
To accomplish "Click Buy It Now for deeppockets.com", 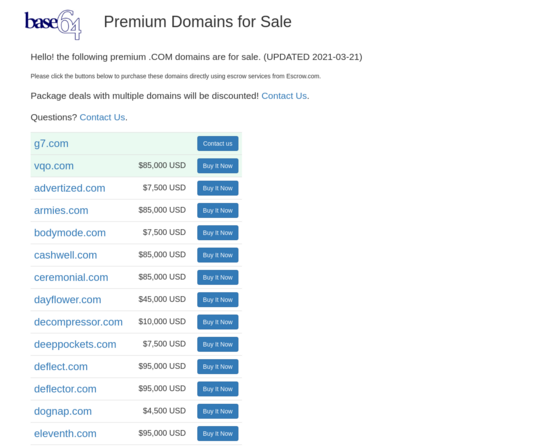I will tap(218, 344).
